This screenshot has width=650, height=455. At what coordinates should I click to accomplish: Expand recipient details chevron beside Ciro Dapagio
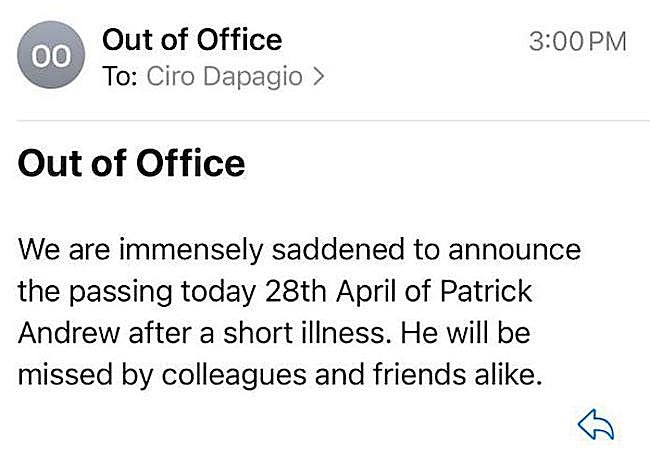coord(319,77)
